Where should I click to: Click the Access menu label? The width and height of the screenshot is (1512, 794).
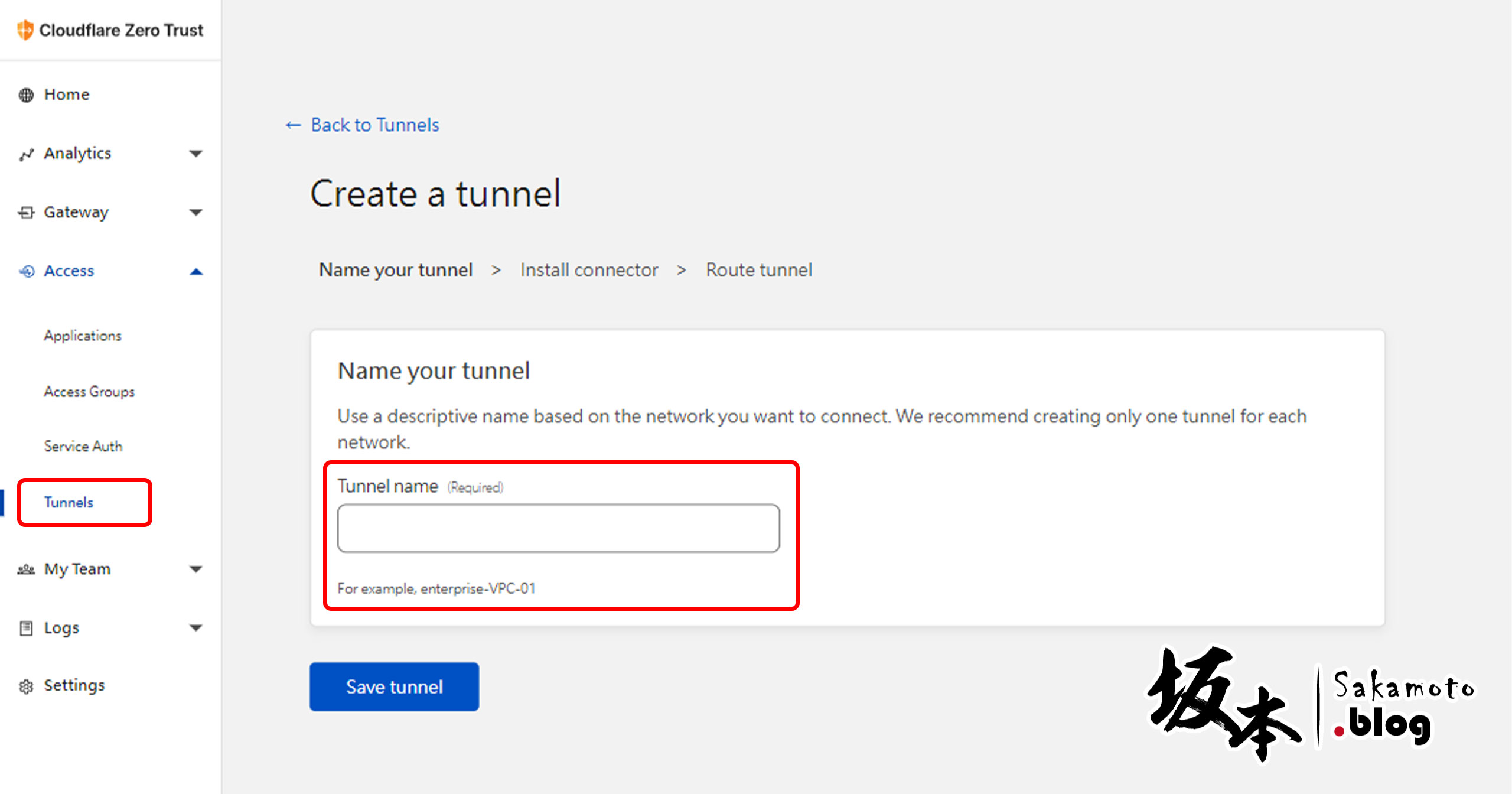pos(69,271)
